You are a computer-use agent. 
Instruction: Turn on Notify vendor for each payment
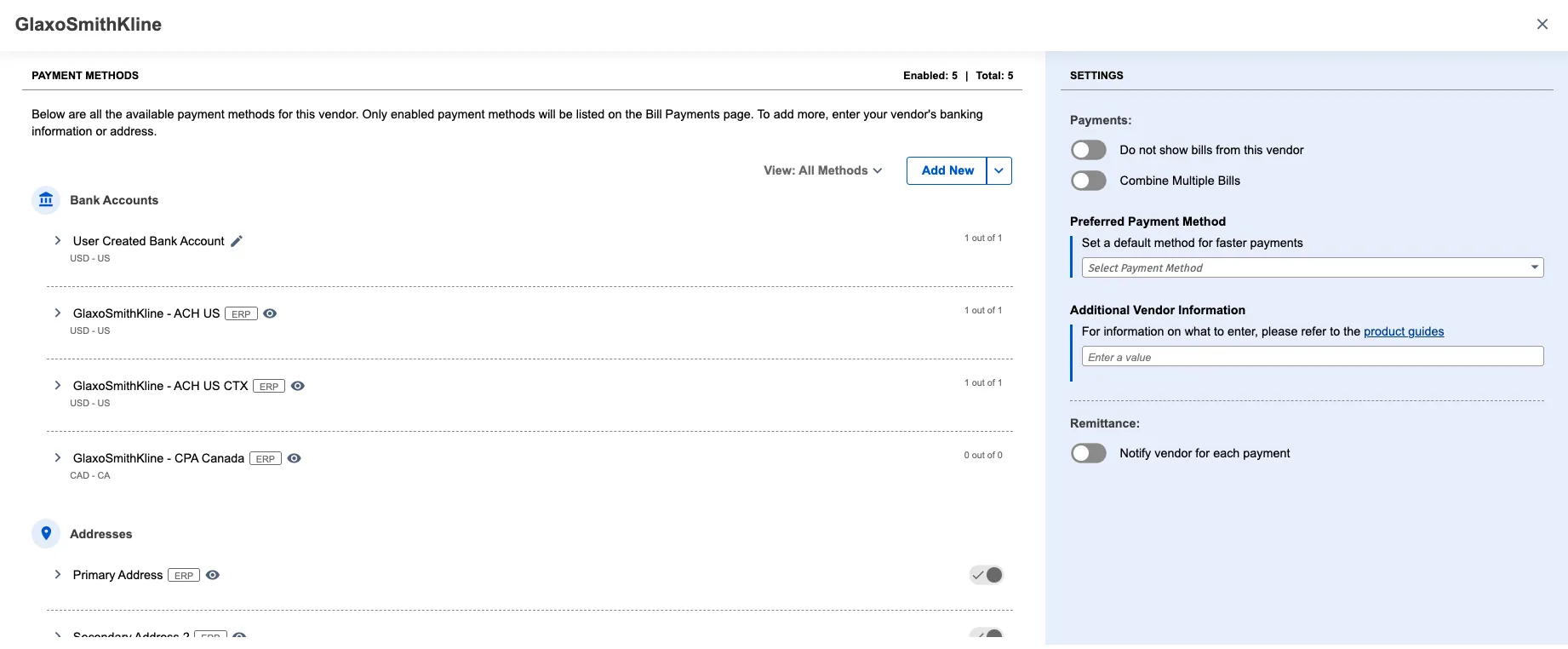[x=1089, y=453]
